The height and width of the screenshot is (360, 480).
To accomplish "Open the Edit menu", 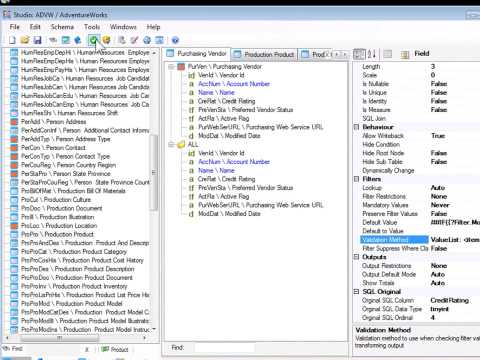I will [35, 27].
